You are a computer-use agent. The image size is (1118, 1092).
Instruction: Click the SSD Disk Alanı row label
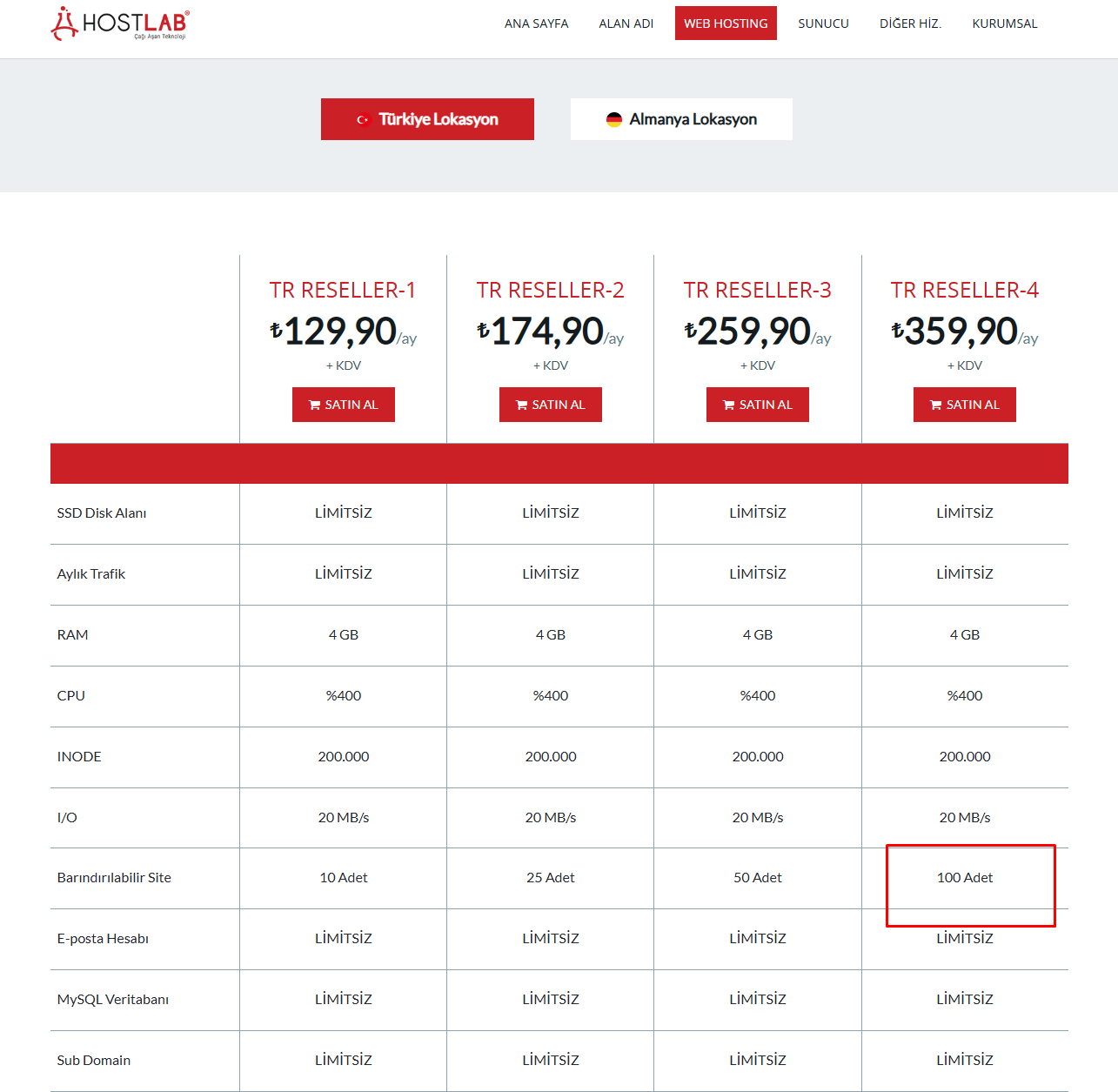(102, 513)
